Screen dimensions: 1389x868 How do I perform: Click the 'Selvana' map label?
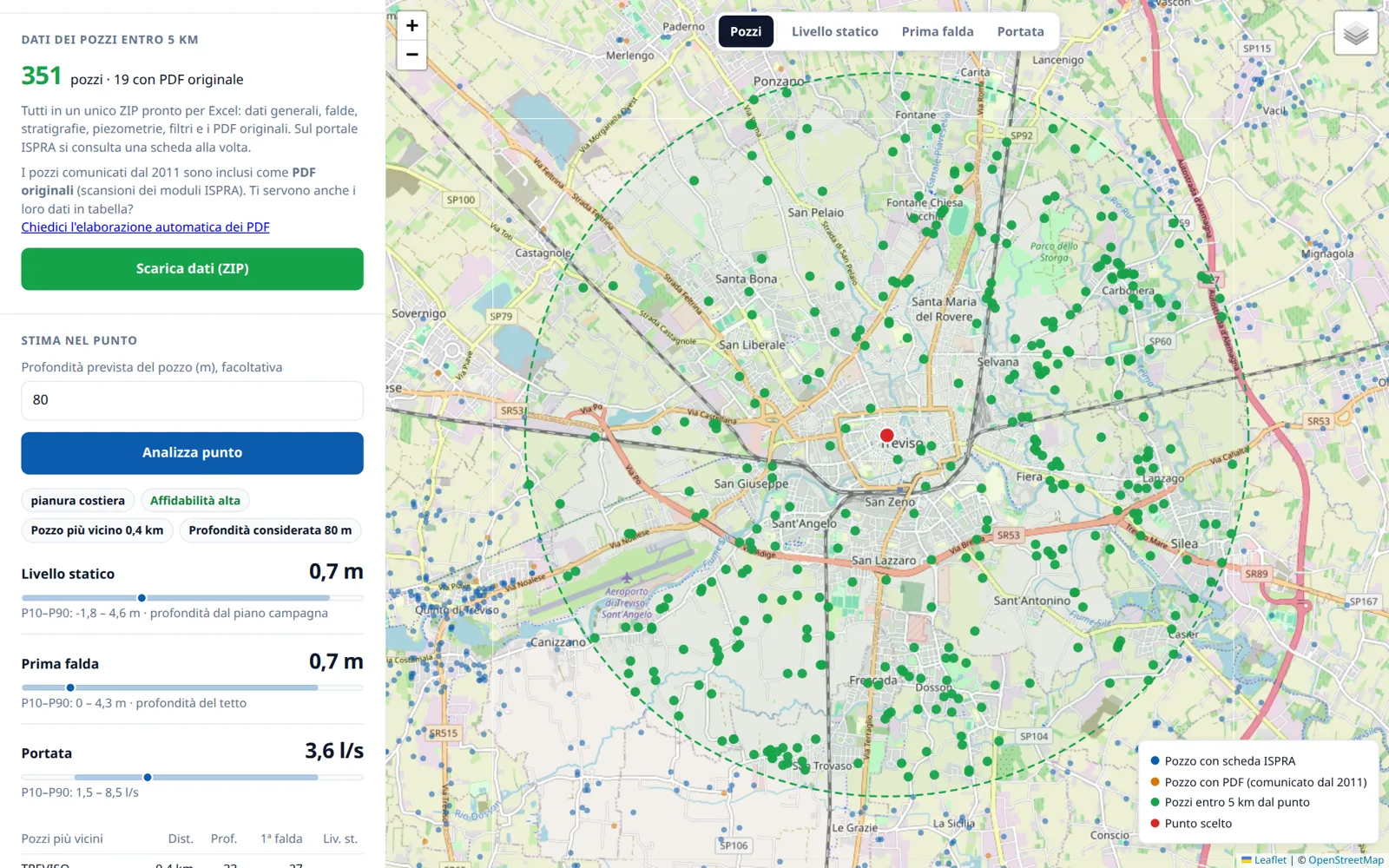pyautogui.click(x=998, y=362)
